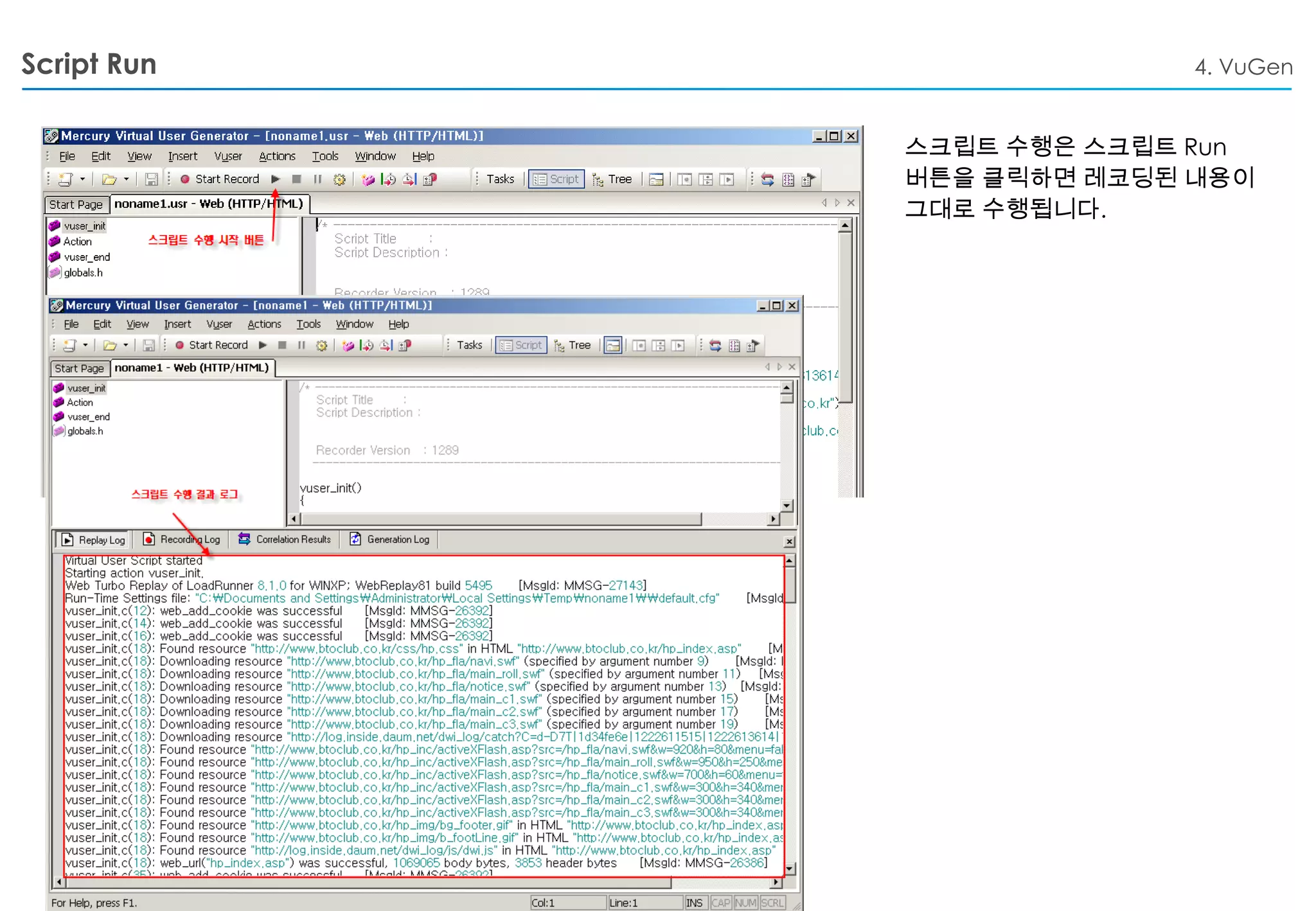
Task: Toggle Script view in the noname1.usr window
Action: [556, 179]
